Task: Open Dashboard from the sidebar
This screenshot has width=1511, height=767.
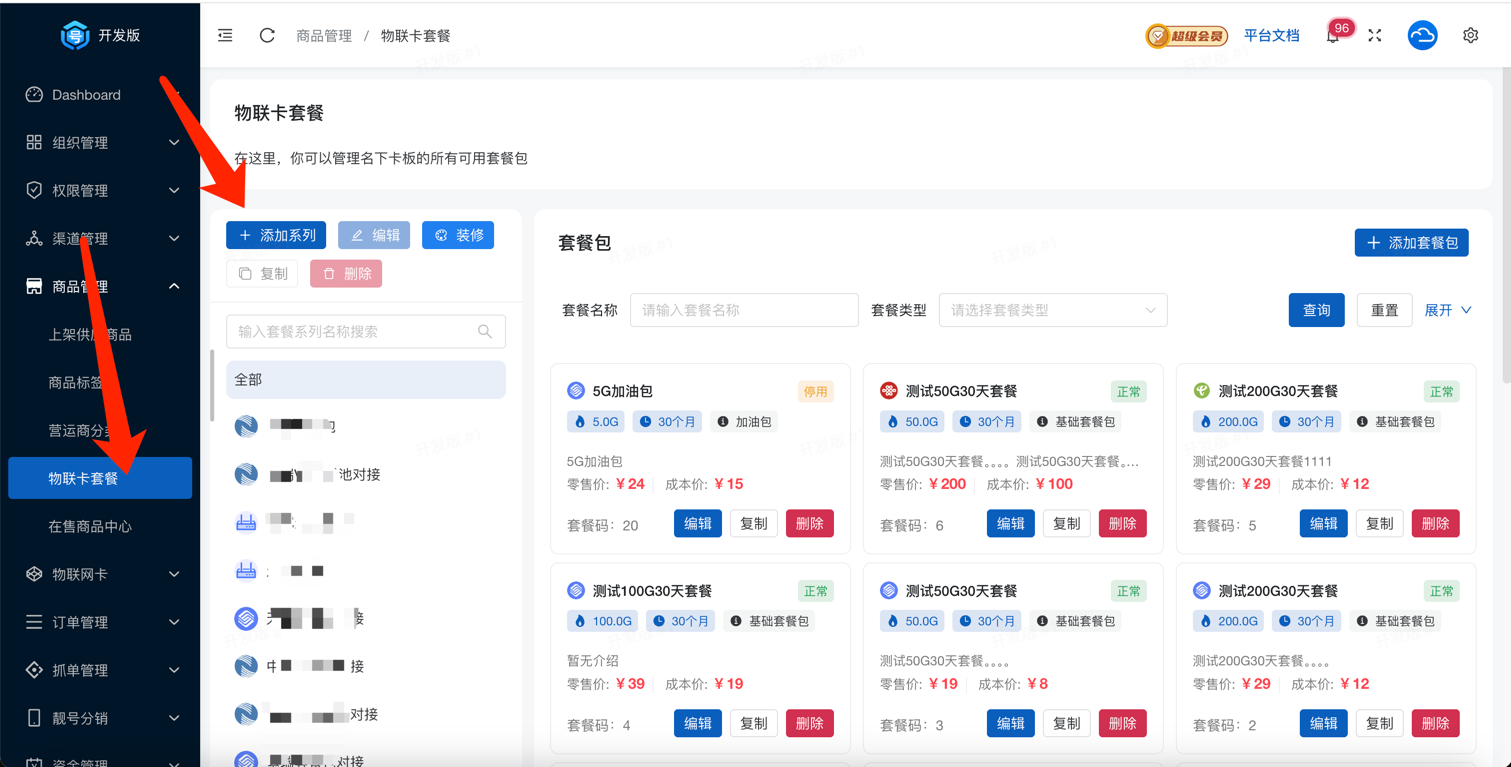Action: [86, 95]
